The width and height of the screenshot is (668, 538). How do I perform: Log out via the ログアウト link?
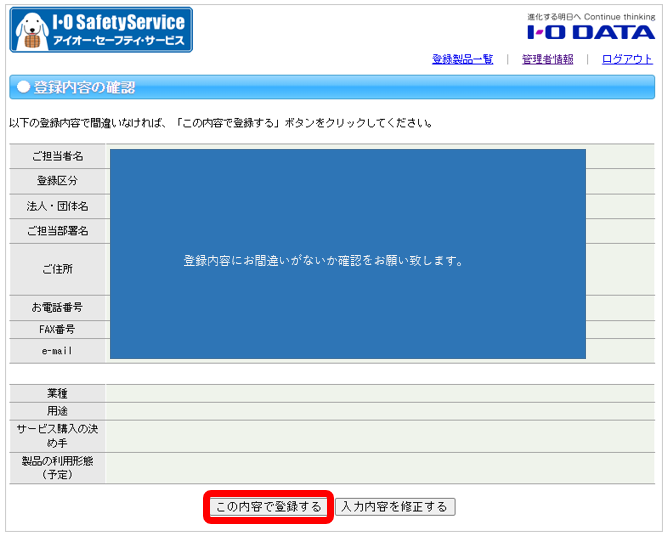click(627, 59)
